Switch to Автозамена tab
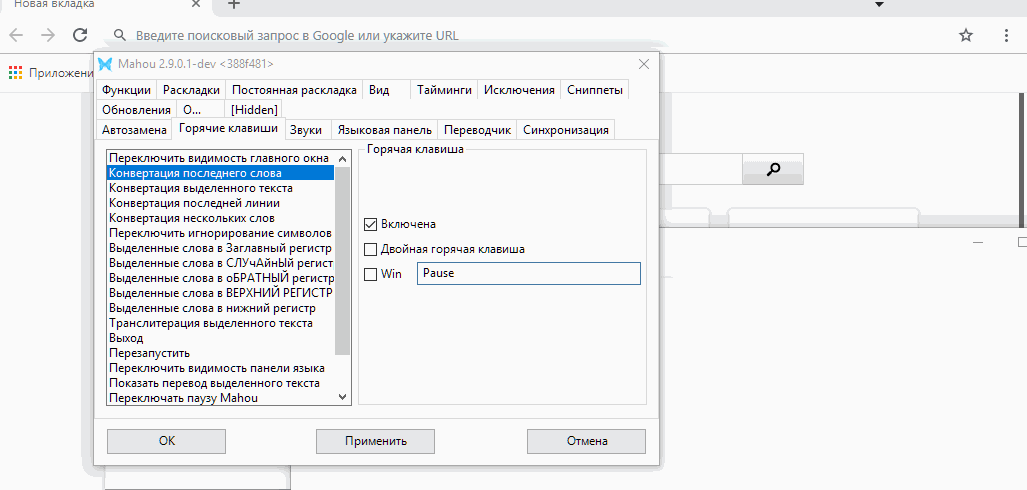This screenshot has width=1027, height=490. [x=134, y=130]
